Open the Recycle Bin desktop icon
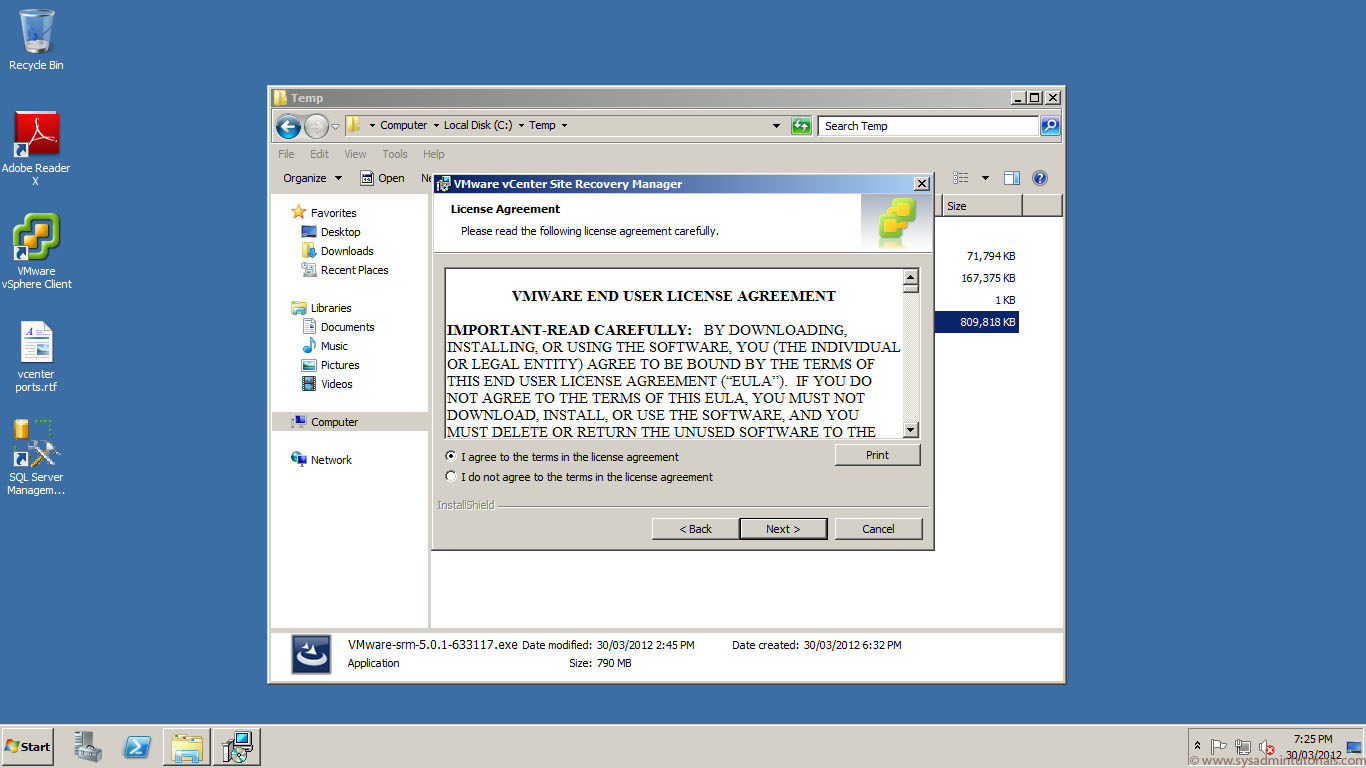Image resolution: width=1366 pixels, height=768 pixels. (x=36, y=40)
